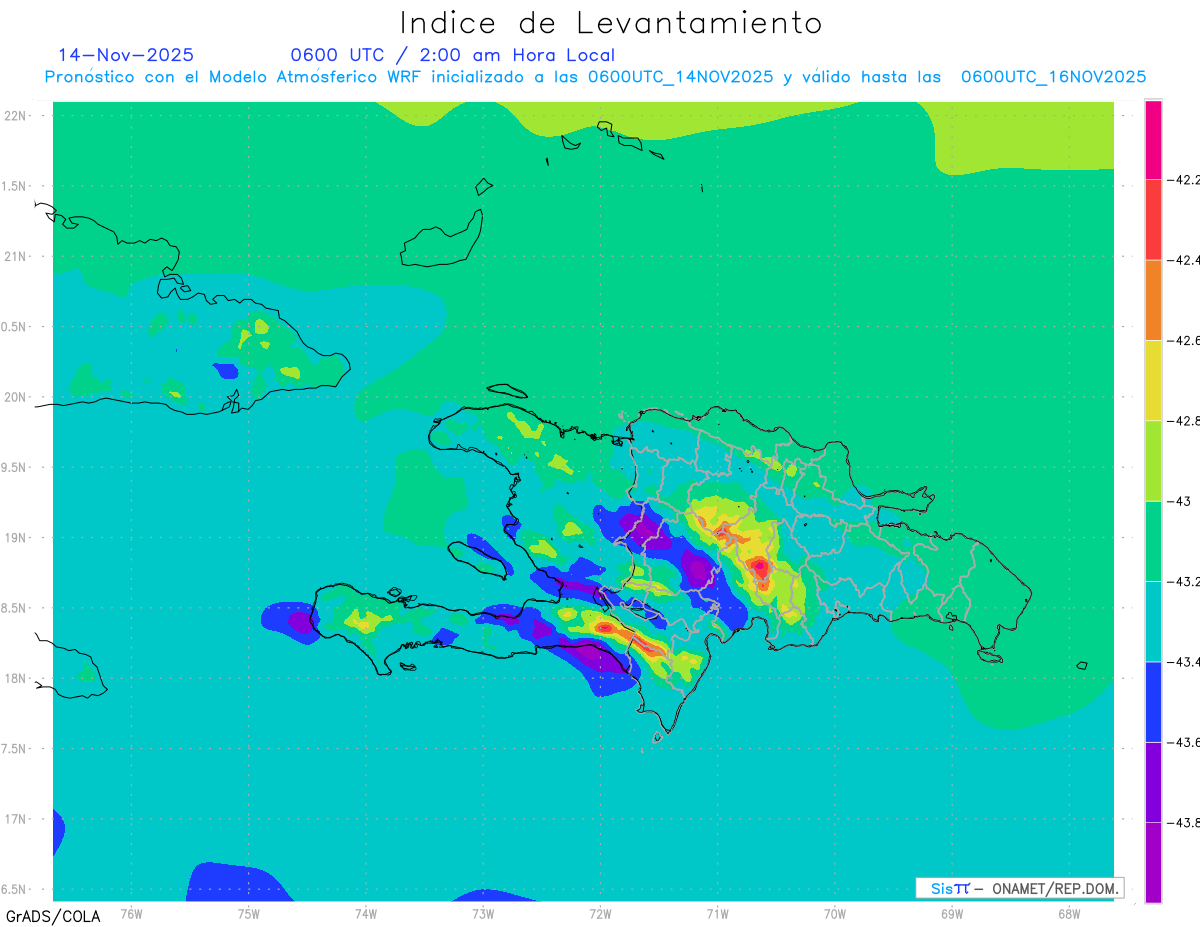Click the '-43.6' color bar value
1200x927 pixels.
[1182, 742]
